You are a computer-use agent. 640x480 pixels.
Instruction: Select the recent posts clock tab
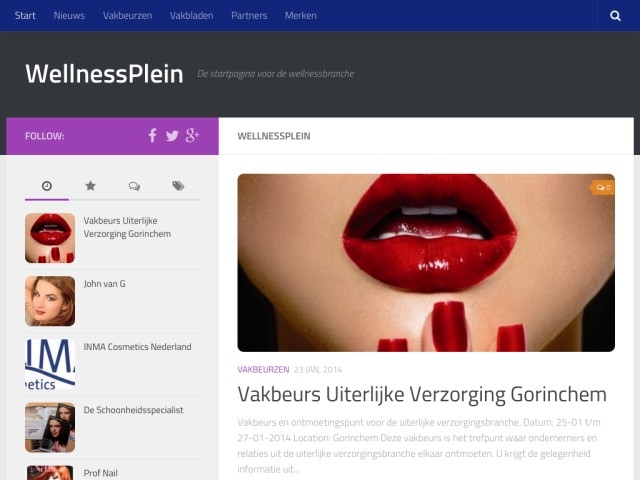[x=47, y=186]
